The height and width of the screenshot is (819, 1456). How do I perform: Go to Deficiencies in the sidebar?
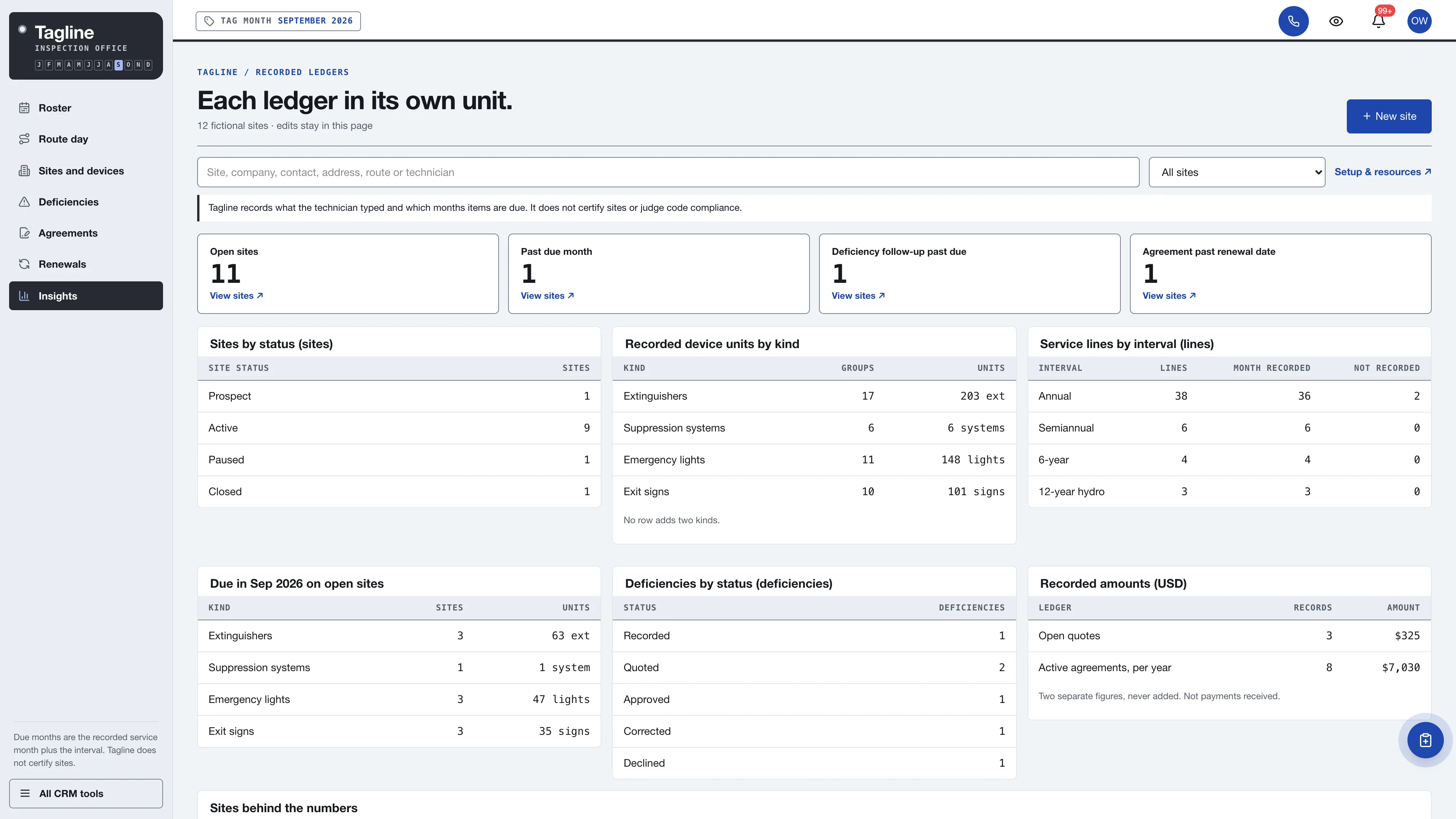pyautogui.click(x=86, y=202)
